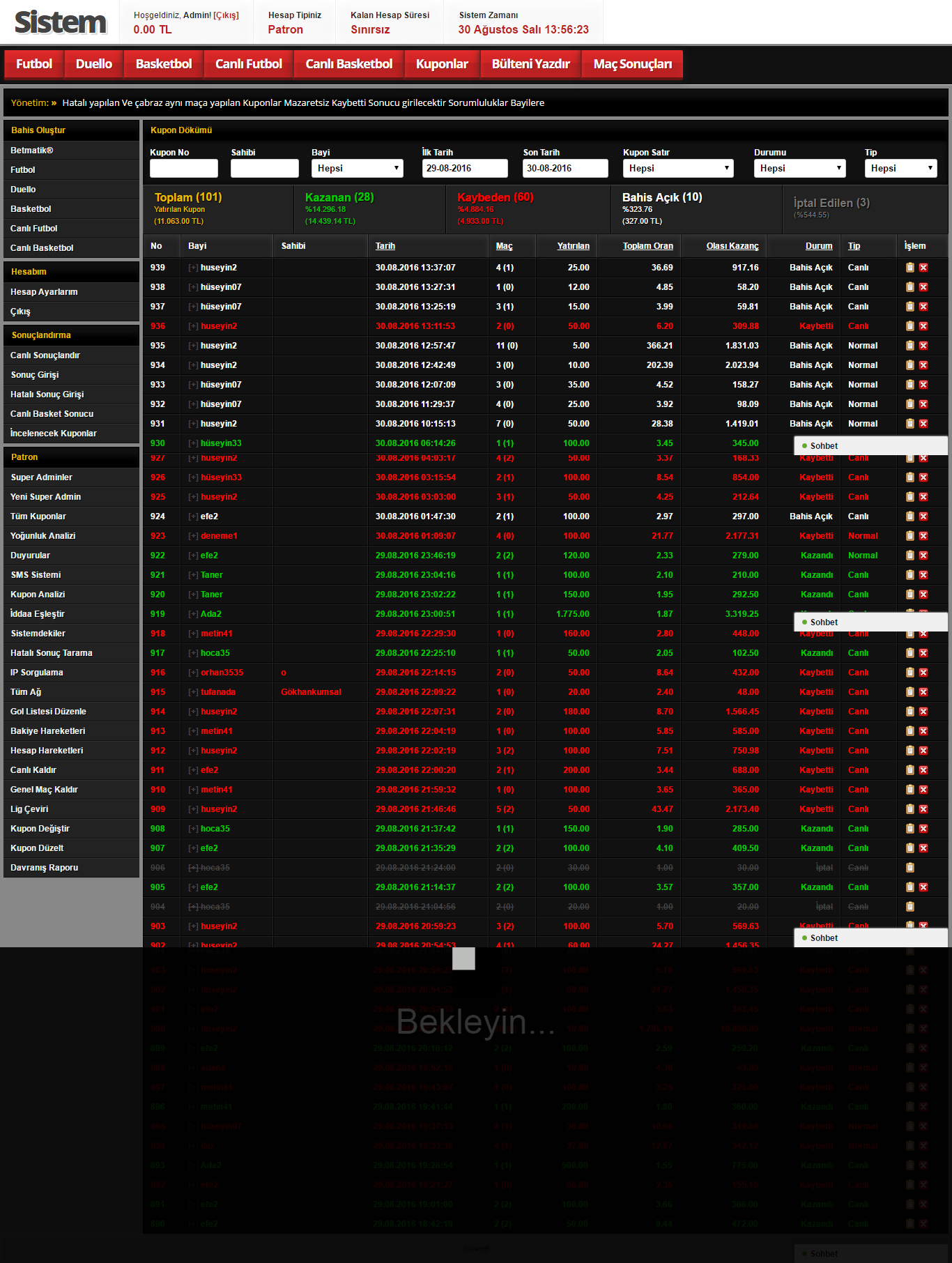Delete coupon 933 with red X icon

tap(923, 385)
